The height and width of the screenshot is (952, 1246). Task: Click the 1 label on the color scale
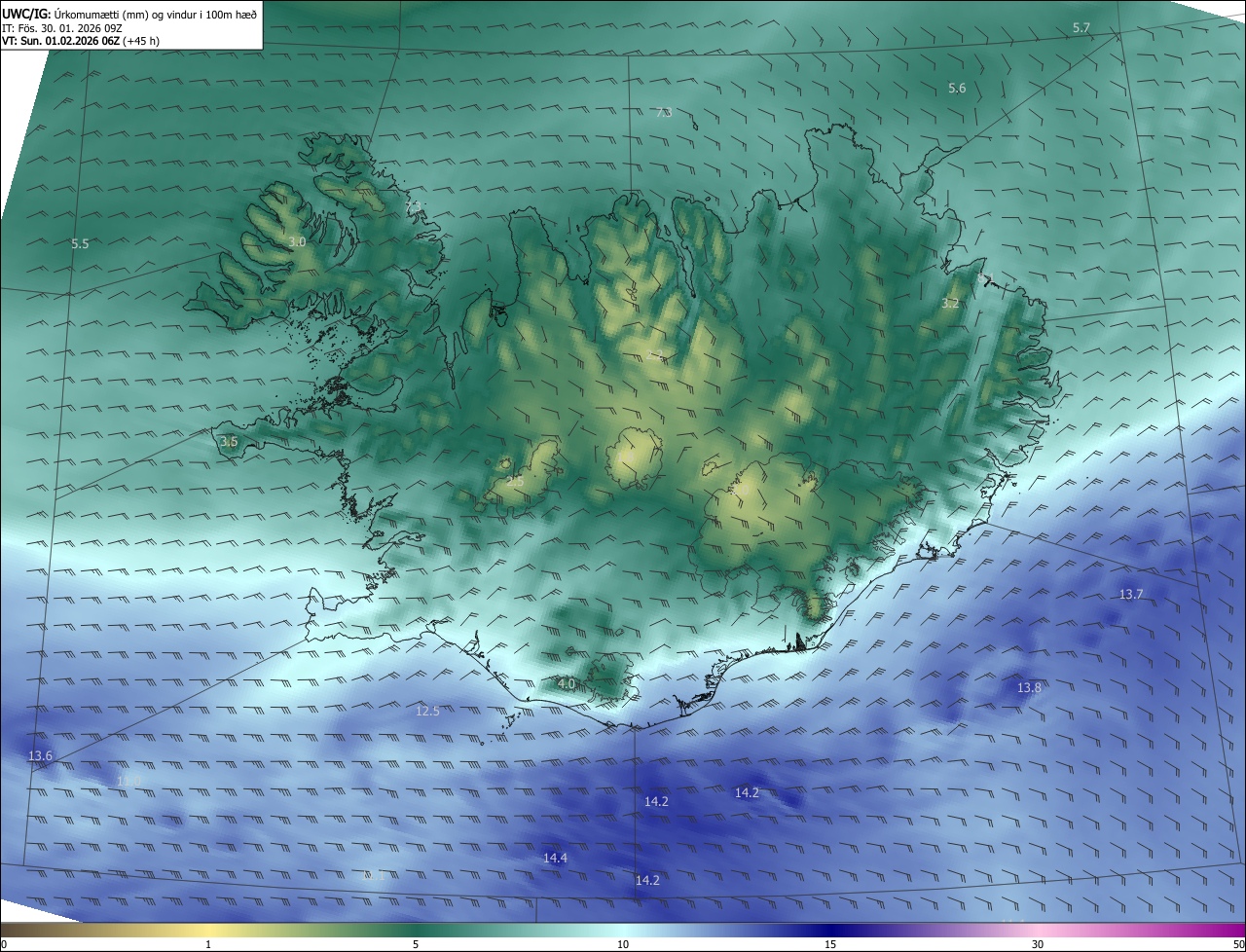click(x=208, y=944)
